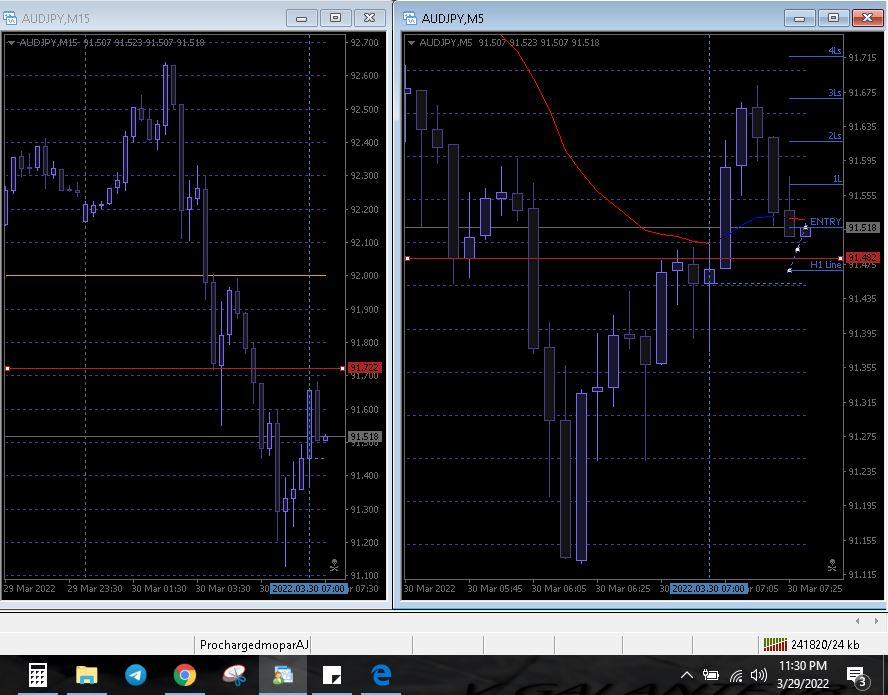Viewport: 888px width, 695px height.
Task: Close the AUDJPY,M5 chart window
Action: tap(867, 18)
